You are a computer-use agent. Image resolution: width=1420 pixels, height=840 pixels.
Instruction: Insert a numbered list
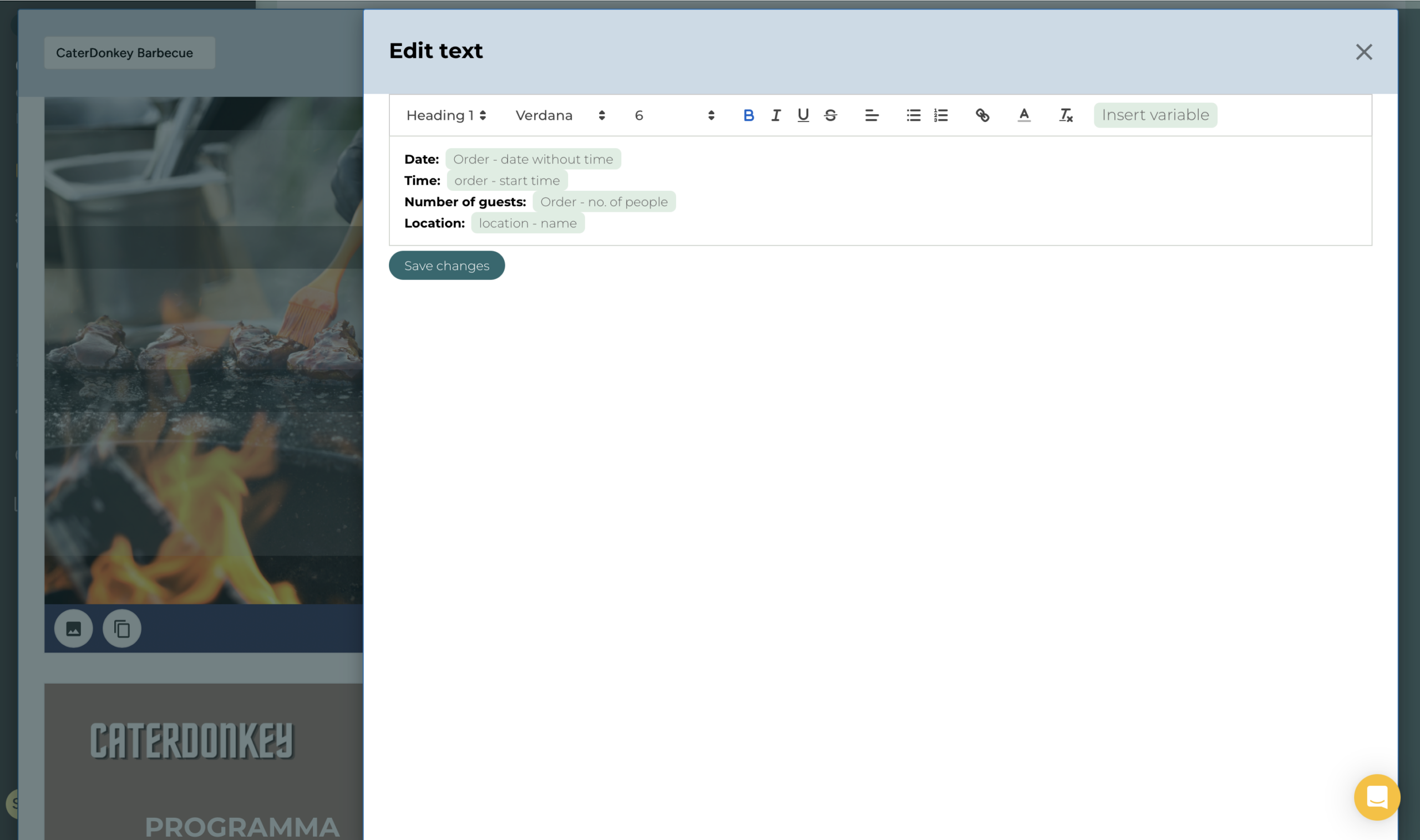(940, 115)
